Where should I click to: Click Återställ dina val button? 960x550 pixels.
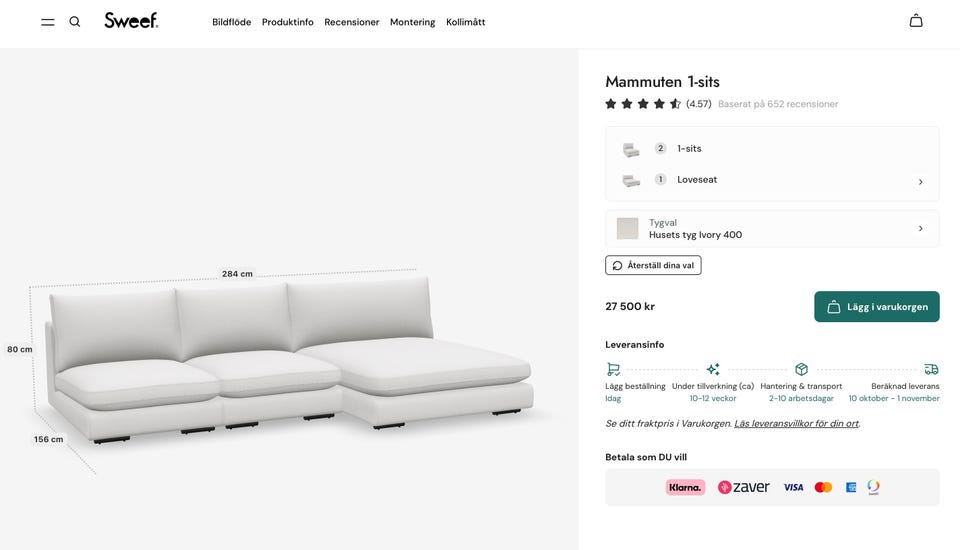[653, 265]
